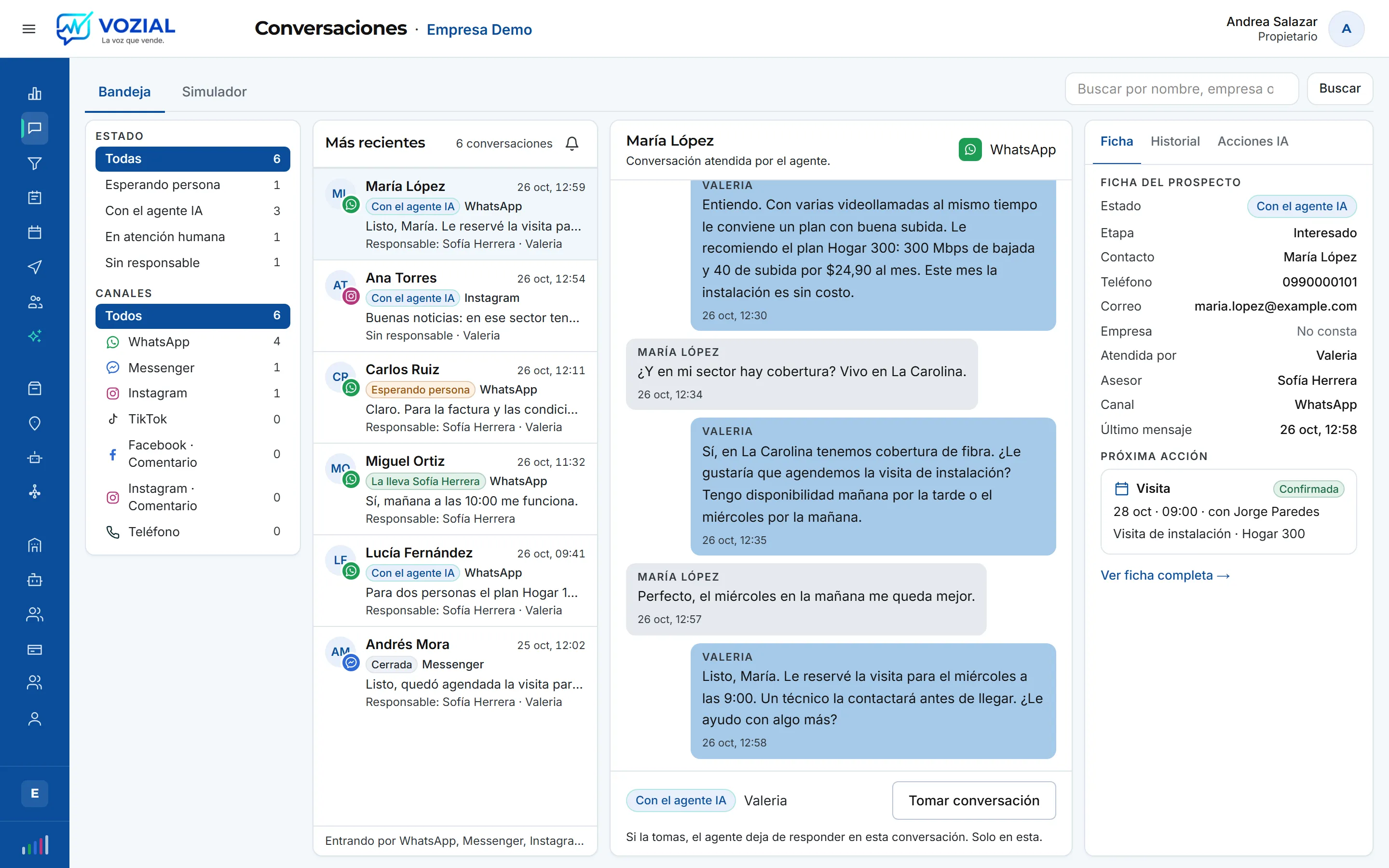Open the connected nodes icon in sidebar
Image resolution: width=1389 pixels, height=868 pixels.
(34, 492)
